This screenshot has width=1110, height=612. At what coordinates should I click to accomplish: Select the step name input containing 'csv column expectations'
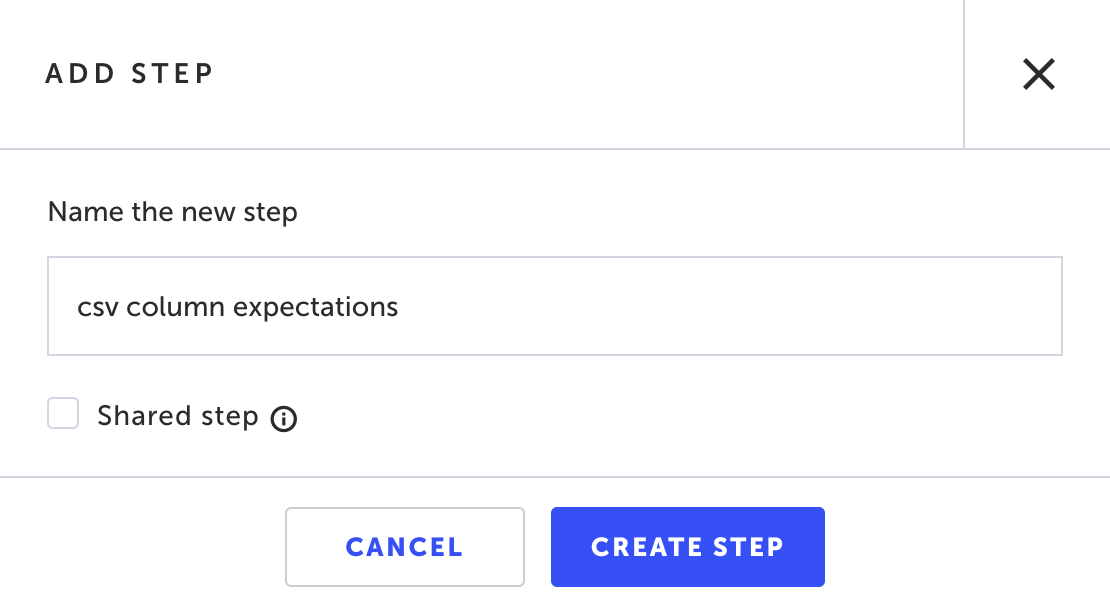555,306
